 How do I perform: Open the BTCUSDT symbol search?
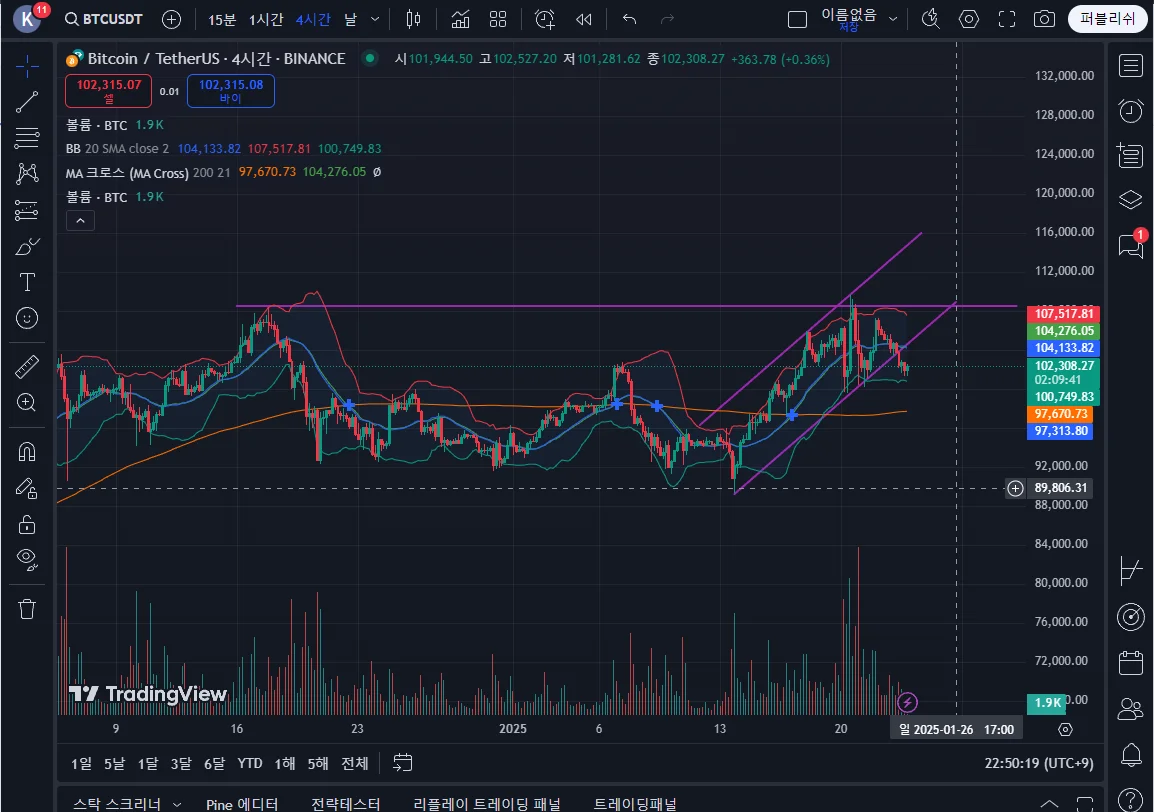tap(104, 19)
